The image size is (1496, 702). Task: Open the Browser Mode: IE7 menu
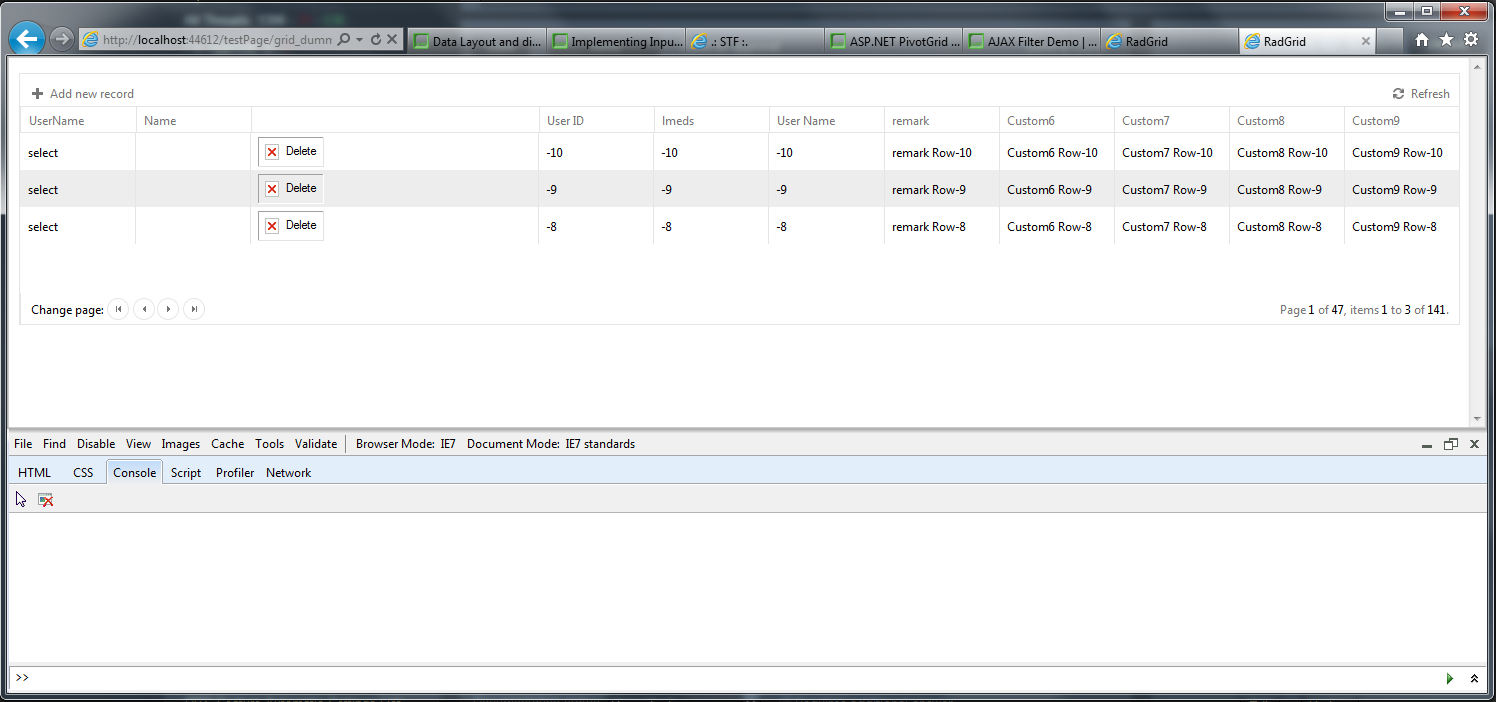pos(406,444)
